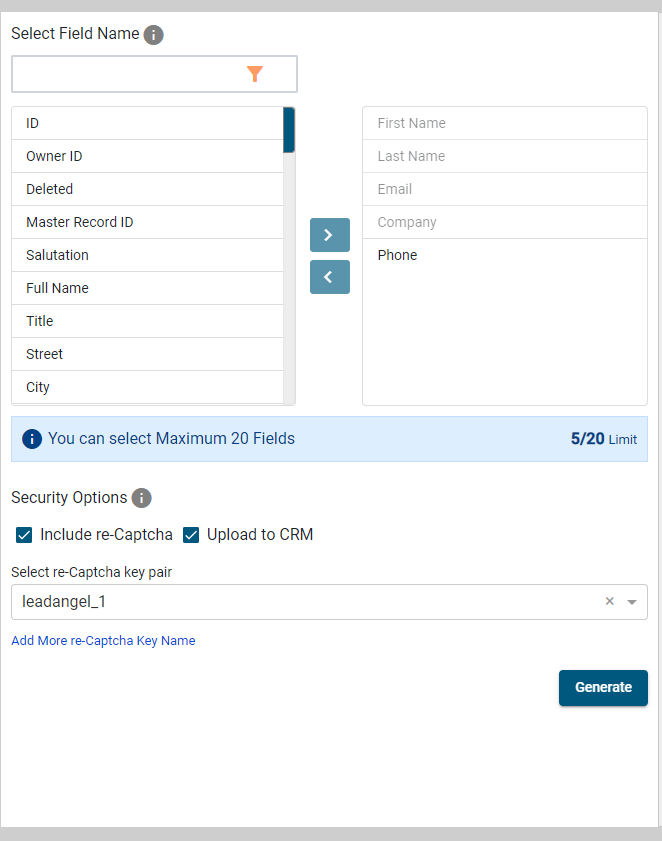Click the Generate button
The image size is (662, 841).
click(603, 687)
